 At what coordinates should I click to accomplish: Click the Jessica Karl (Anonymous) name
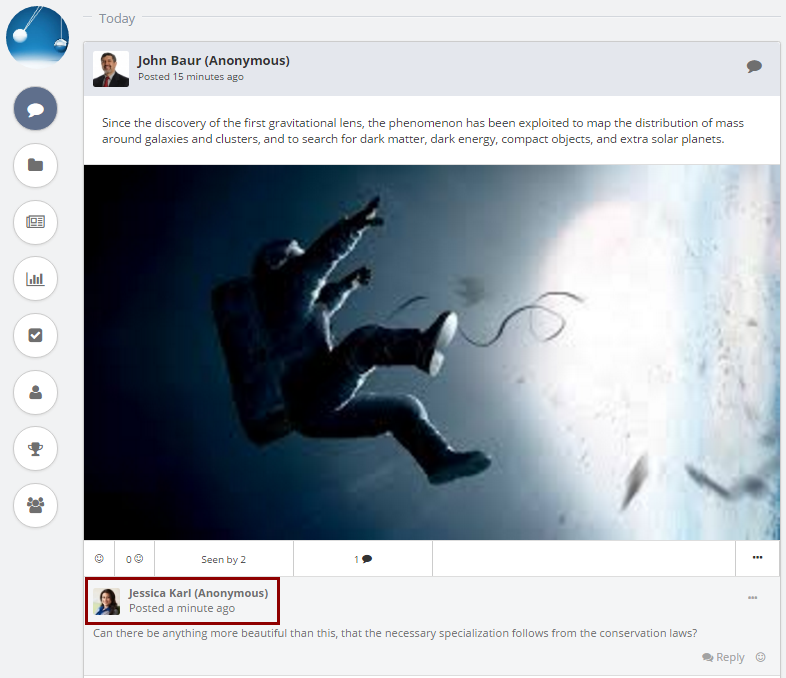(198, 593)
